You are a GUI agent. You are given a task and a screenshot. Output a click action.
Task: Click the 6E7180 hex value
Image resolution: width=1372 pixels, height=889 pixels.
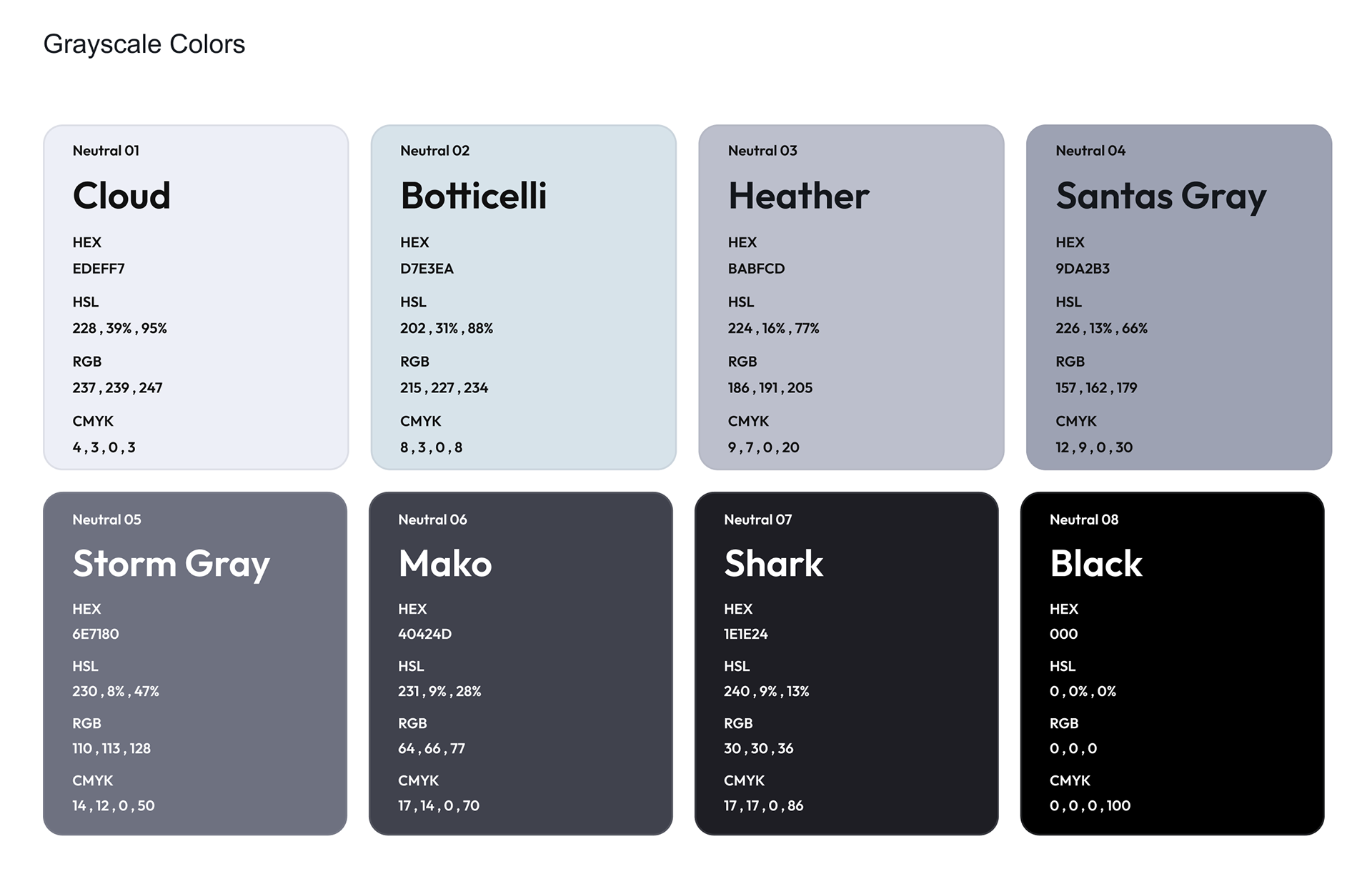pos(96,634)
